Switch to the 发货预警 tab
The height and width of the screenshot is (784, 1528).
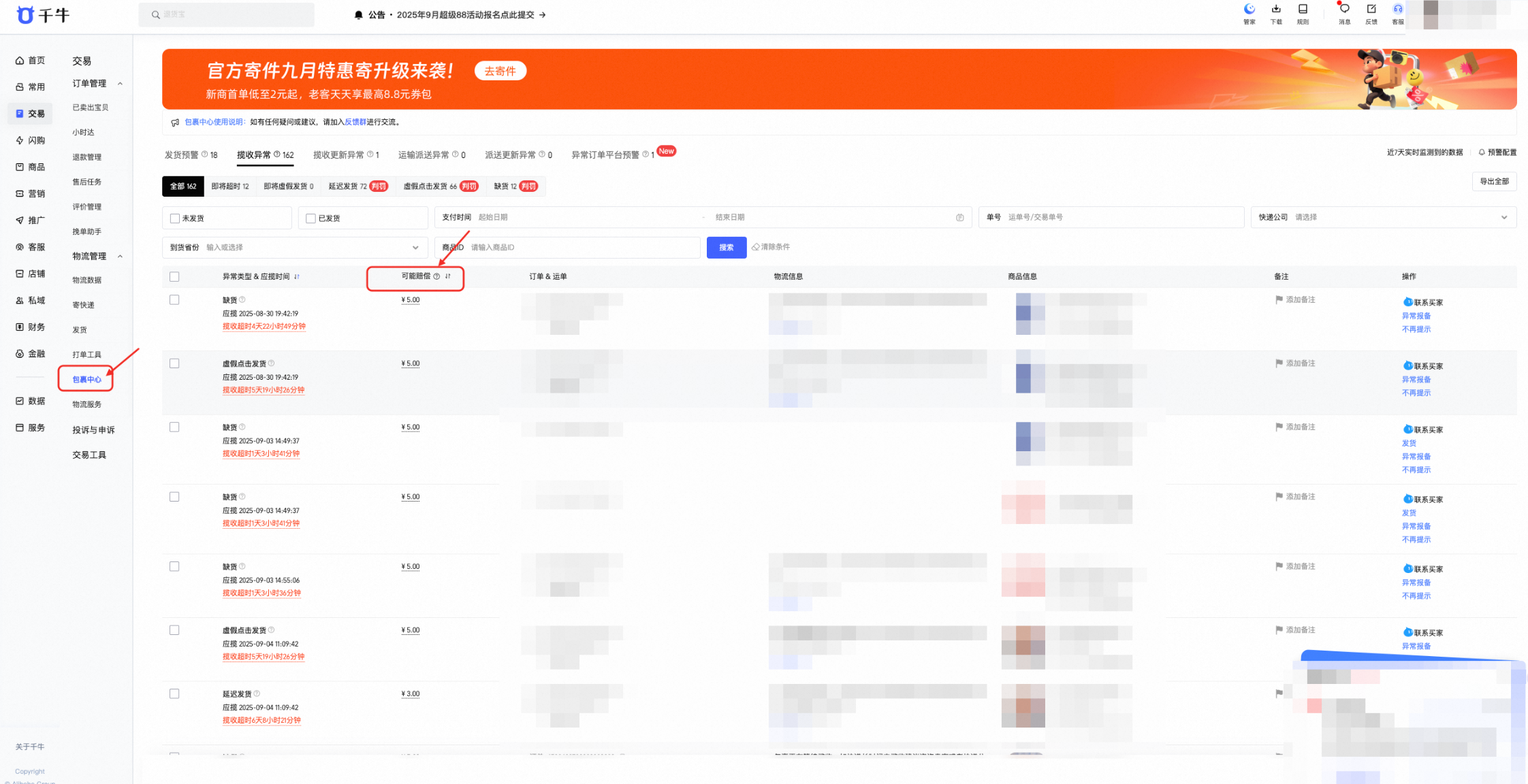[x=191, y=155]
